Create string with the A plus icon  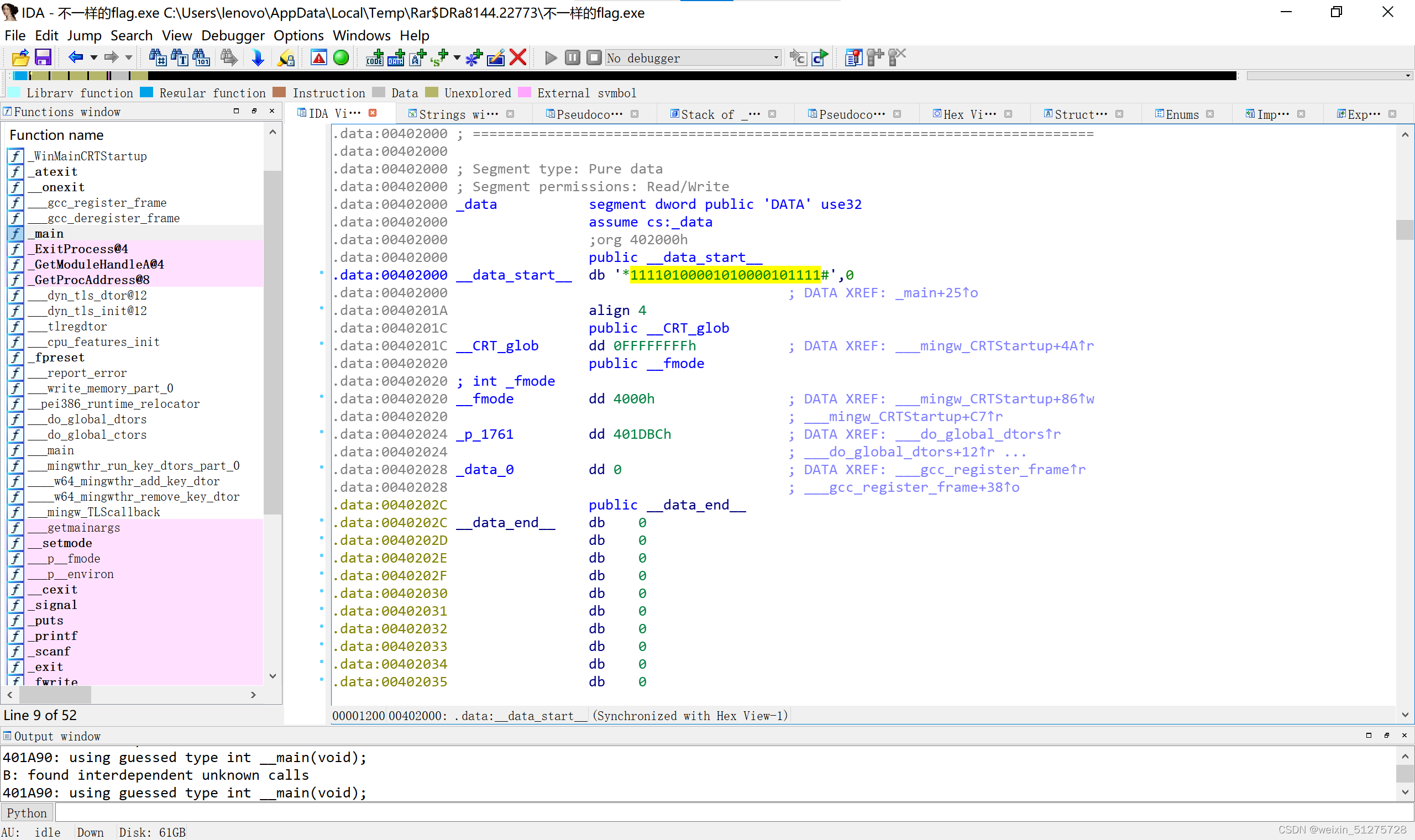click(418, 57)
